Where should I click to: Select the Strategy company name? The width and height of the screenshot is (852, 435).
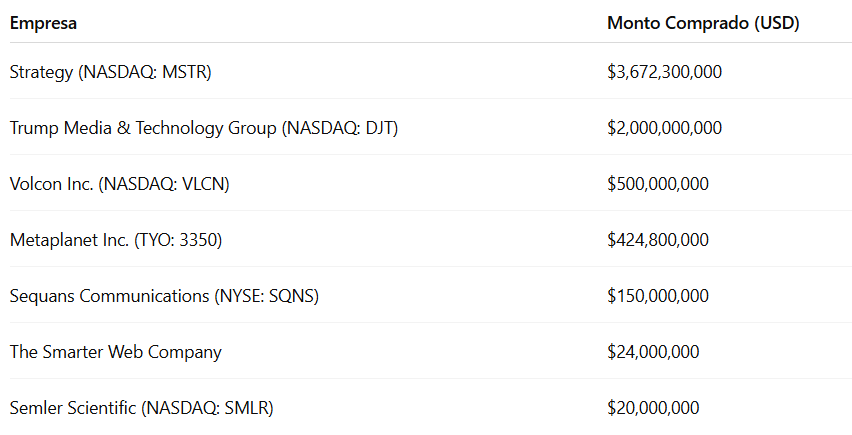pos(39,72)
